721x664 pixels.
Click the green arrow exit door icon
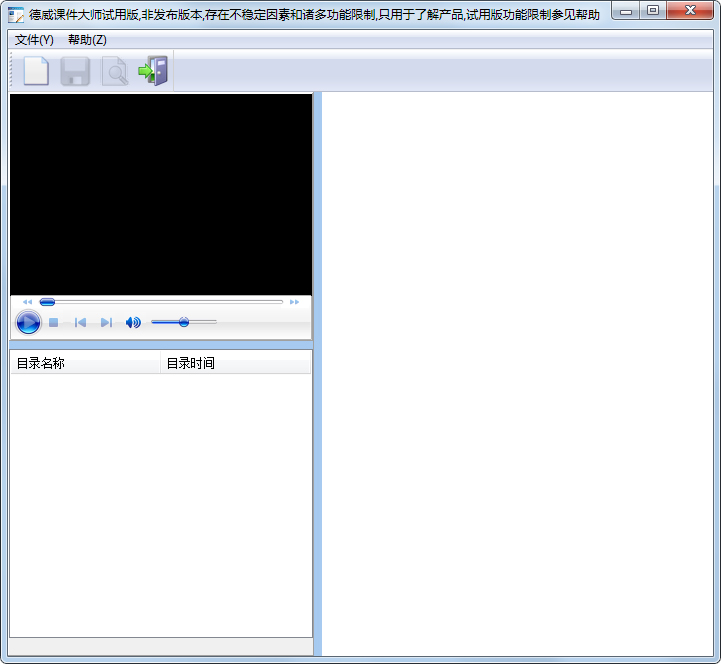pyautogui.click(x=153, y=71)
